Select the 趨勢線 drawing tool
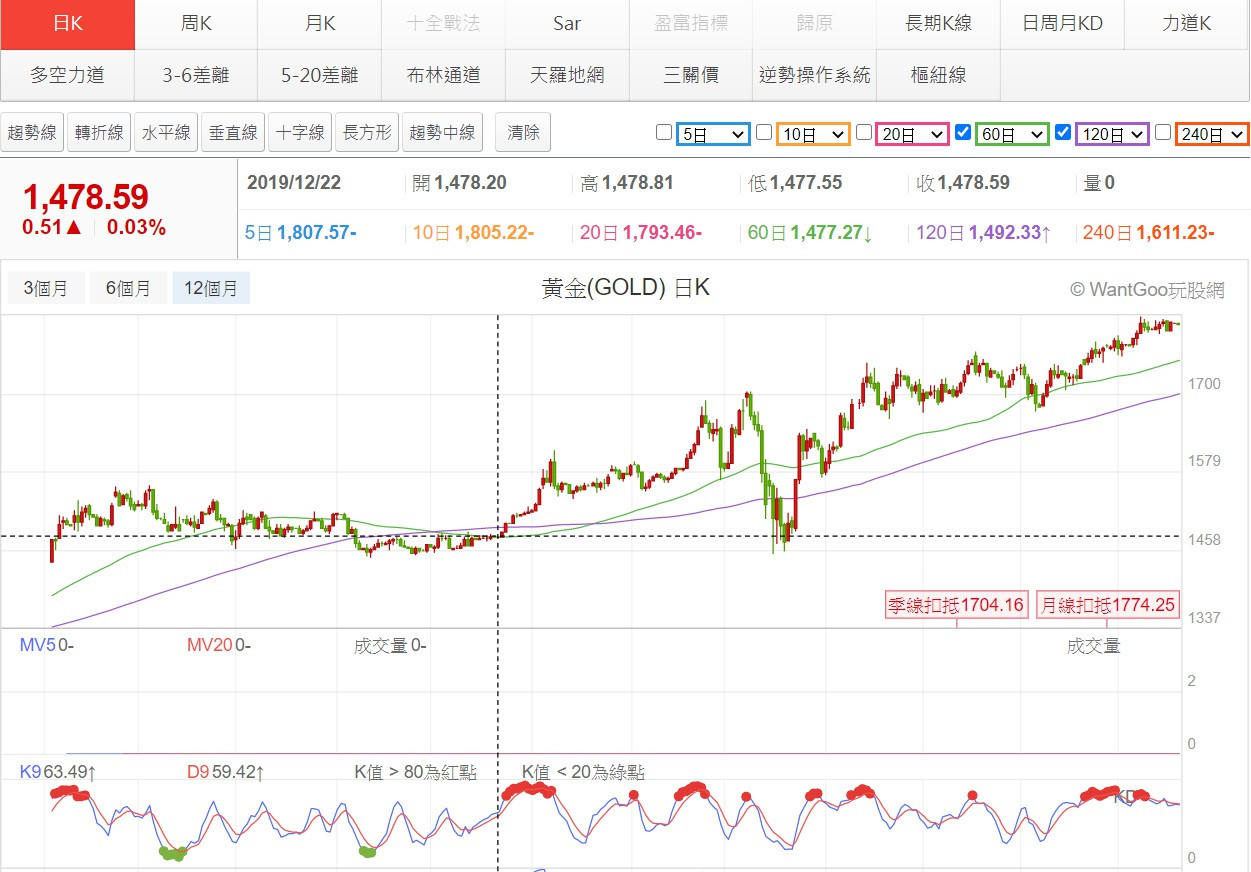1251x872 pixels. pyautogui.click(x=33, y=132)
